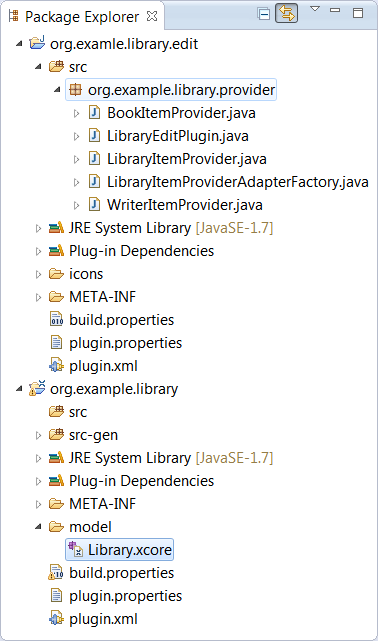Click the WriterItemProvider.java file icon
Screen dimensions: 378x641
(94, 204)
